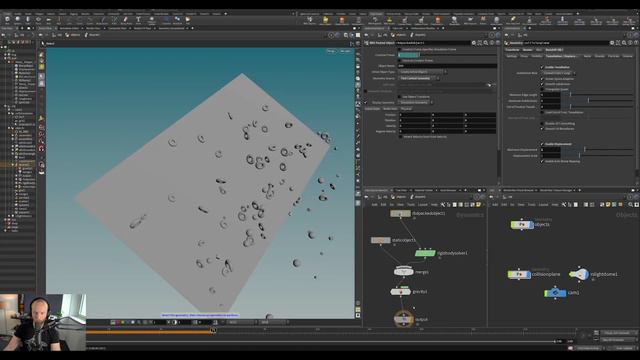Click pin icon in dynamics network path bar
The width and height of the screenshot is (640, 360).
coord(476,197)
